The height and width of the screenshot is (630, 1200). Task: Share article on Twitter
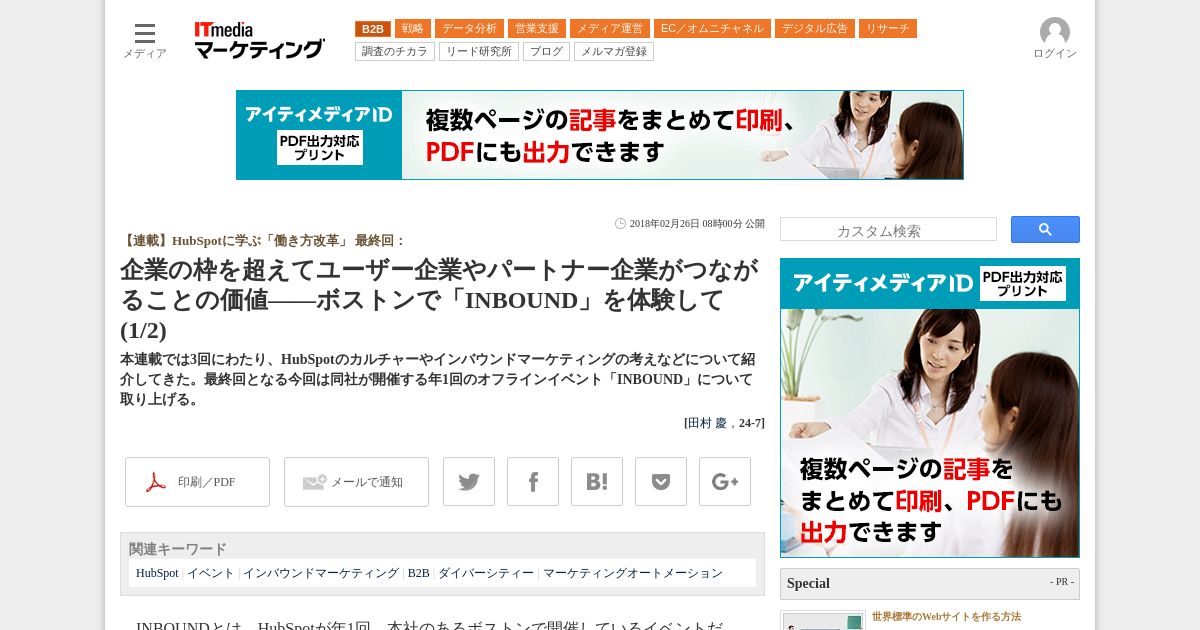[x=469, y=482]
